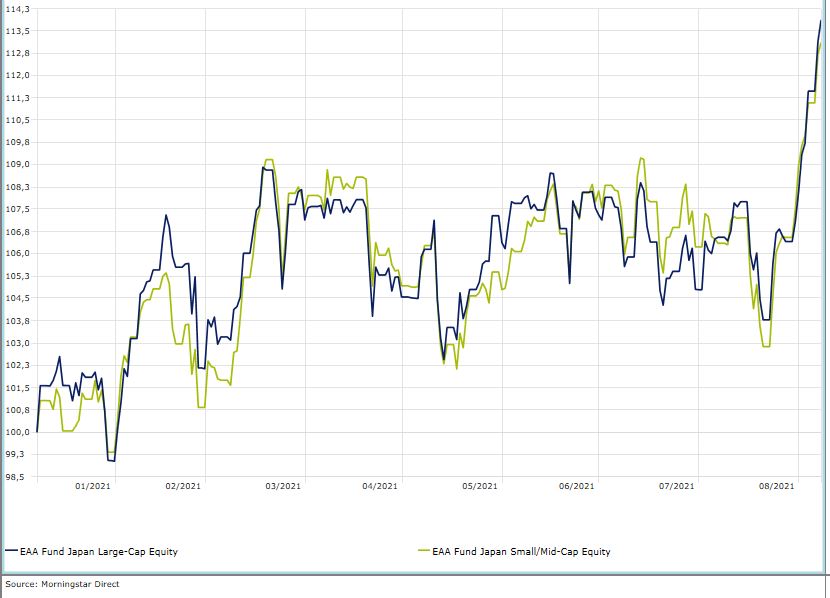Click the 01/2021 date label on x-axis
The width and height of the screenshot is (830, 598).
(93, 486)
